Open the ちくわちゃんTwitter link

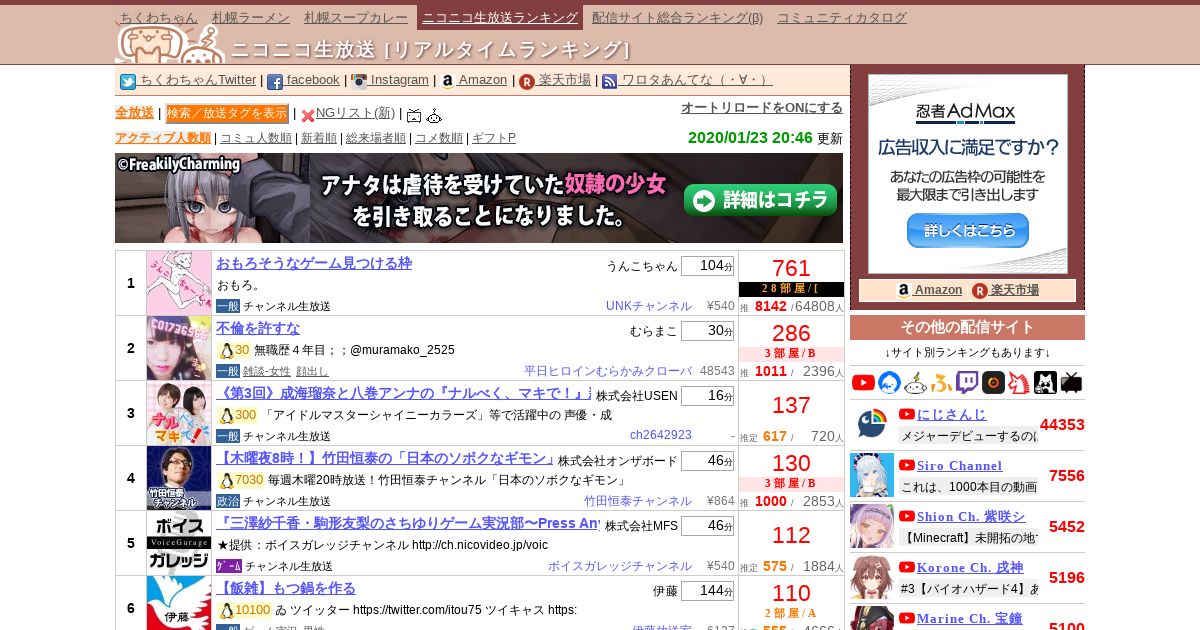pos(198,80)
